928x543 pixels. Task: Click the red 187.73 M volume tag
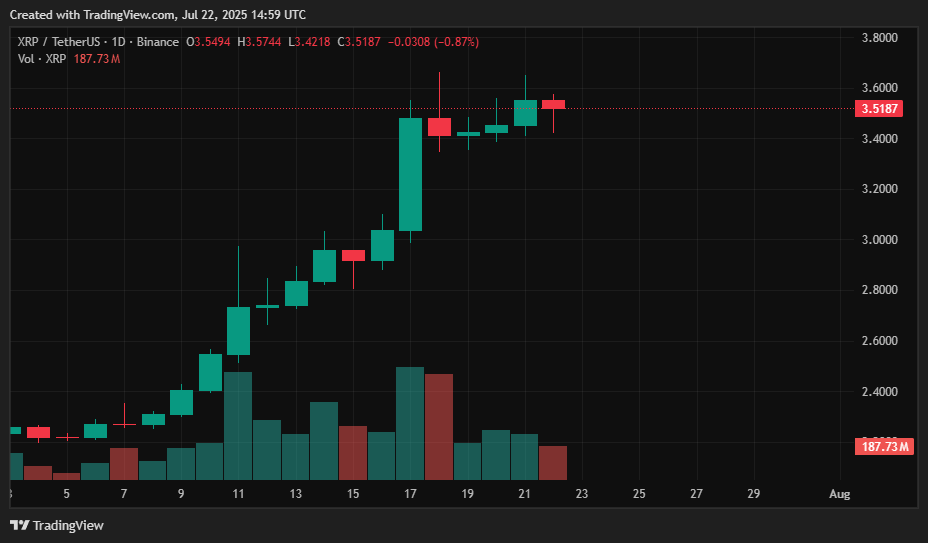886,446
